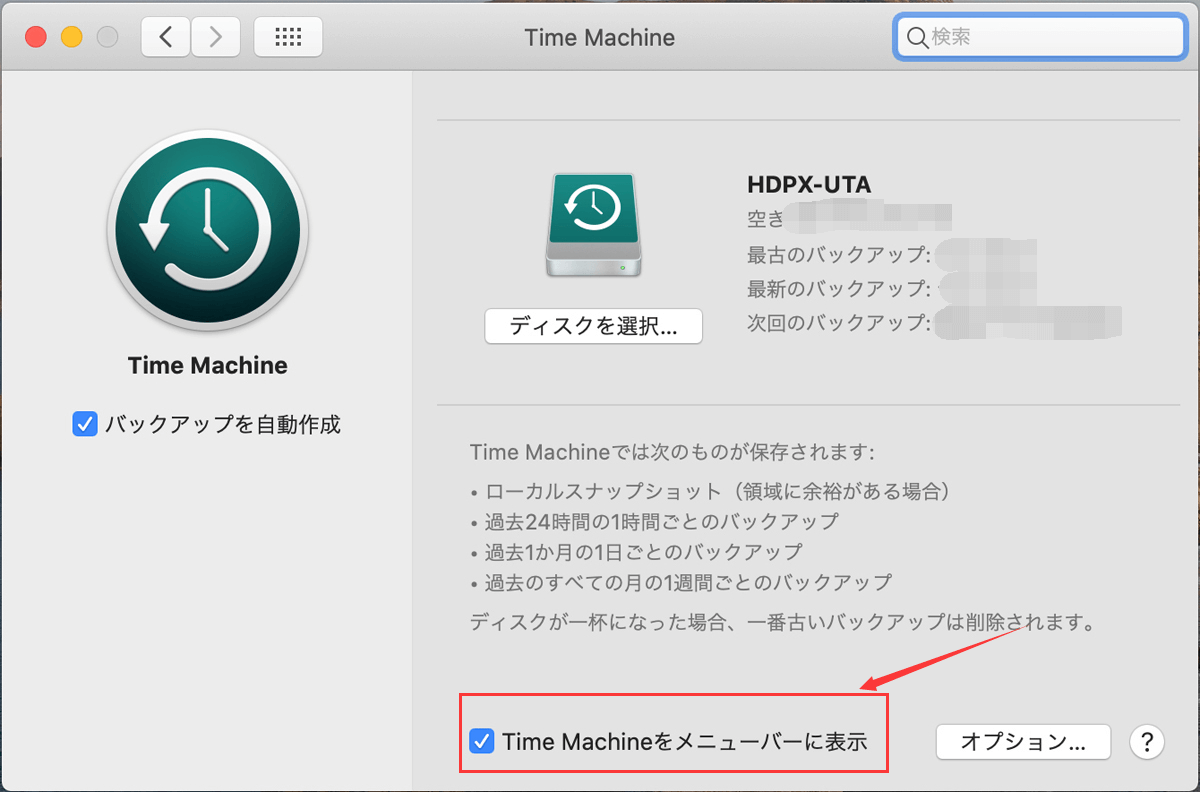Show all preferences via grid icon
The image size is (1200, 792).
[x=288, y=37]
